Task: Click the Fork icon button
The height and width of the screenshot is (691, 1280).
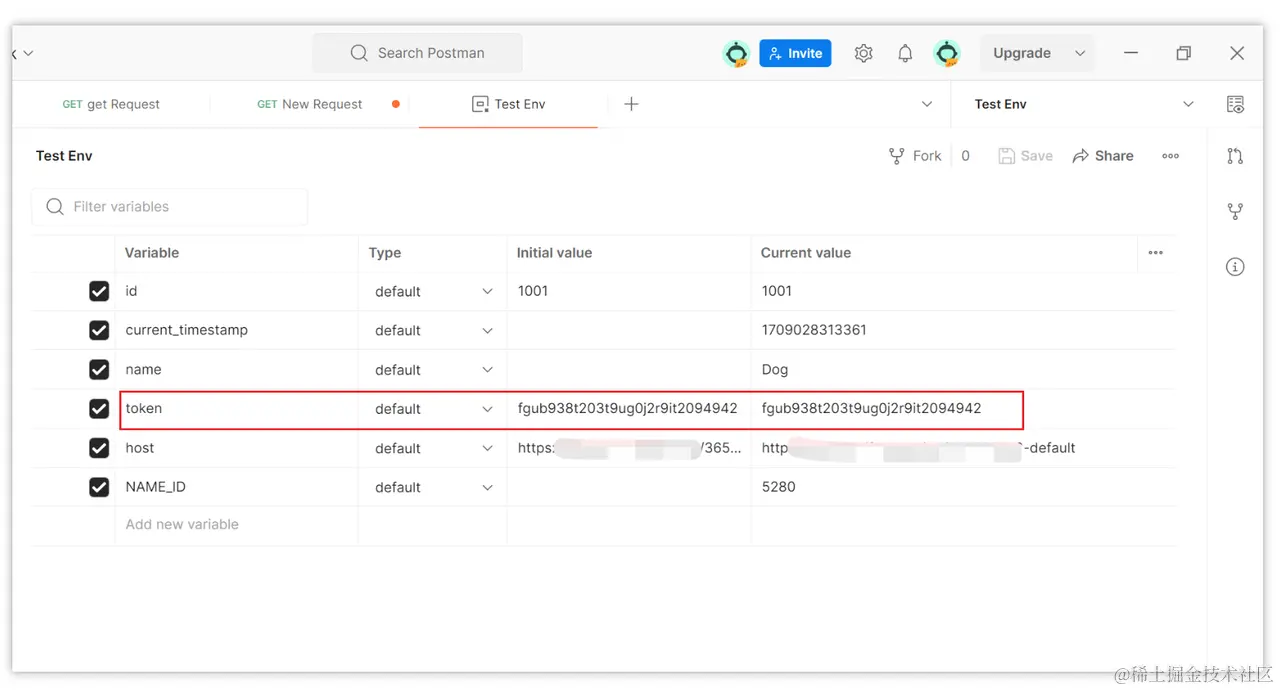Action: 915,156
